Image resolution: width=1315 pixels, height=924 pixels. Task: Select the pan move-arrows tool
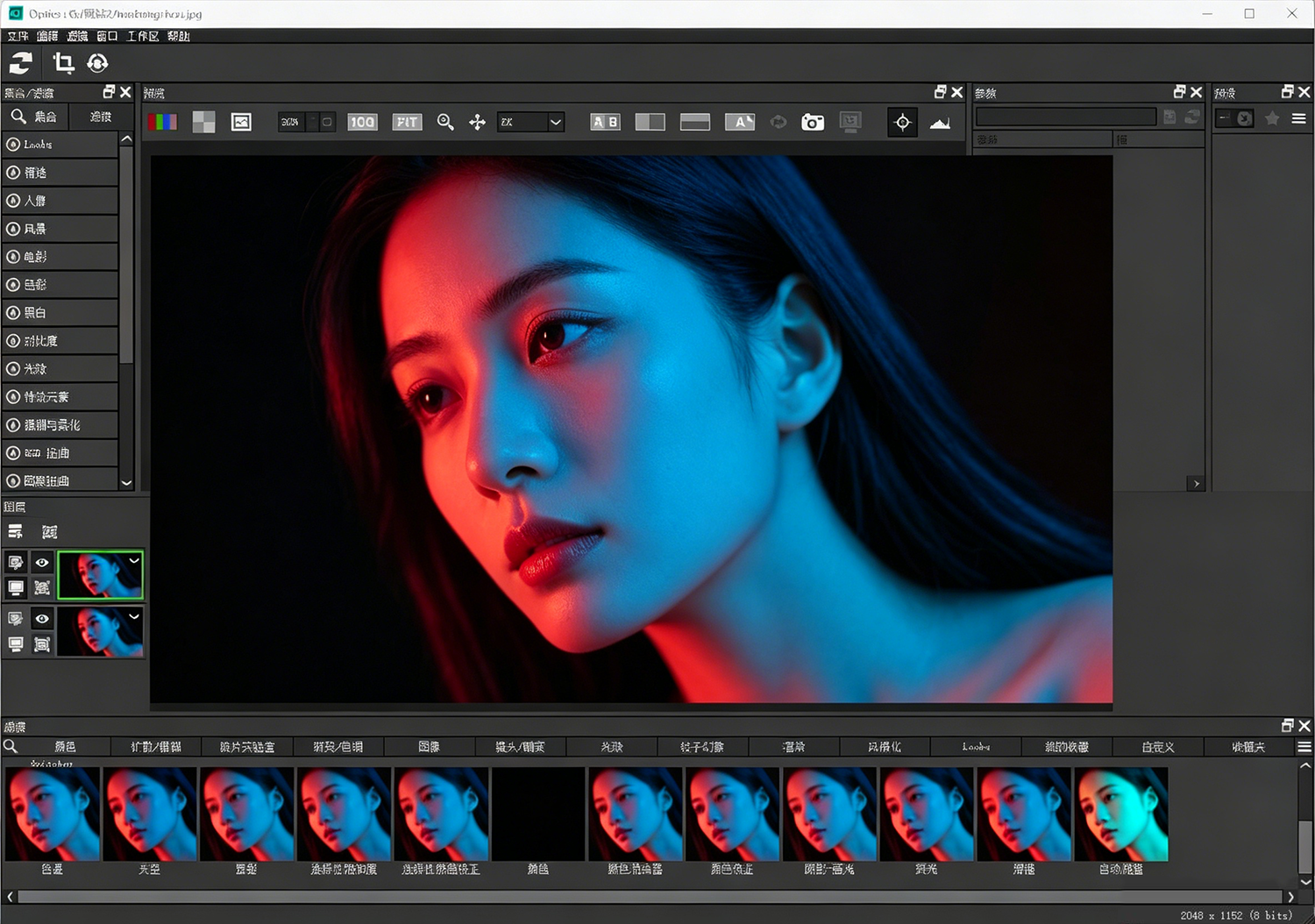coord(477,122)
